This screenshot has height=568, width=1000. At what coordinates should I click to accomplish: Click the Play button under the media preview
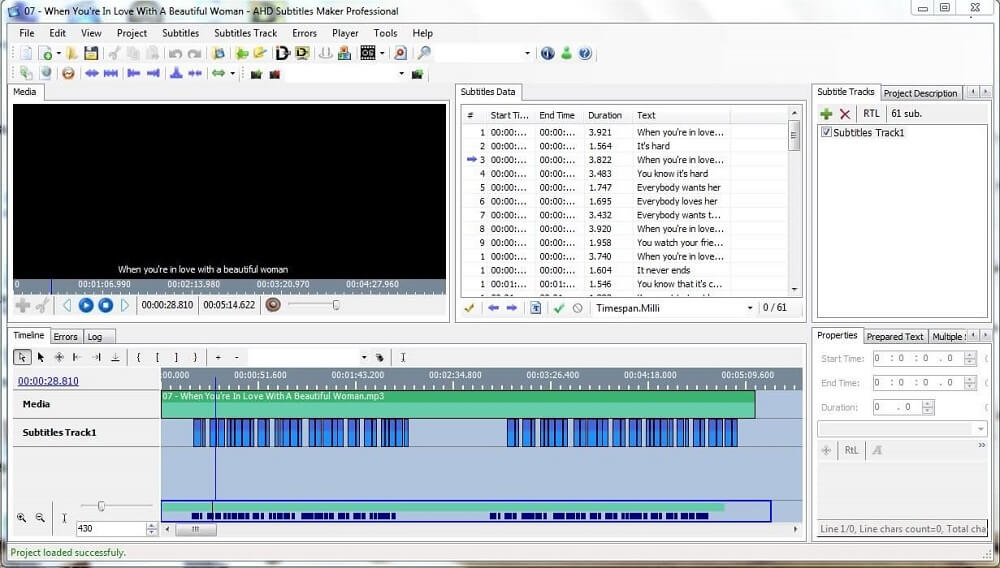point(86,305)
